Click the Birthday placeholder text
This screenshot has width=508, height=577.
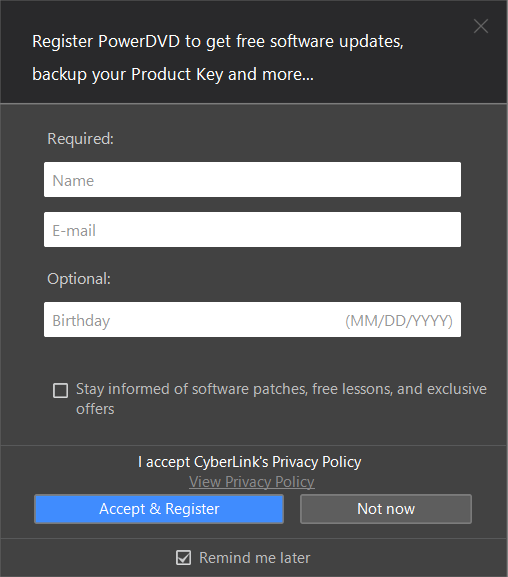pos(81,321)
